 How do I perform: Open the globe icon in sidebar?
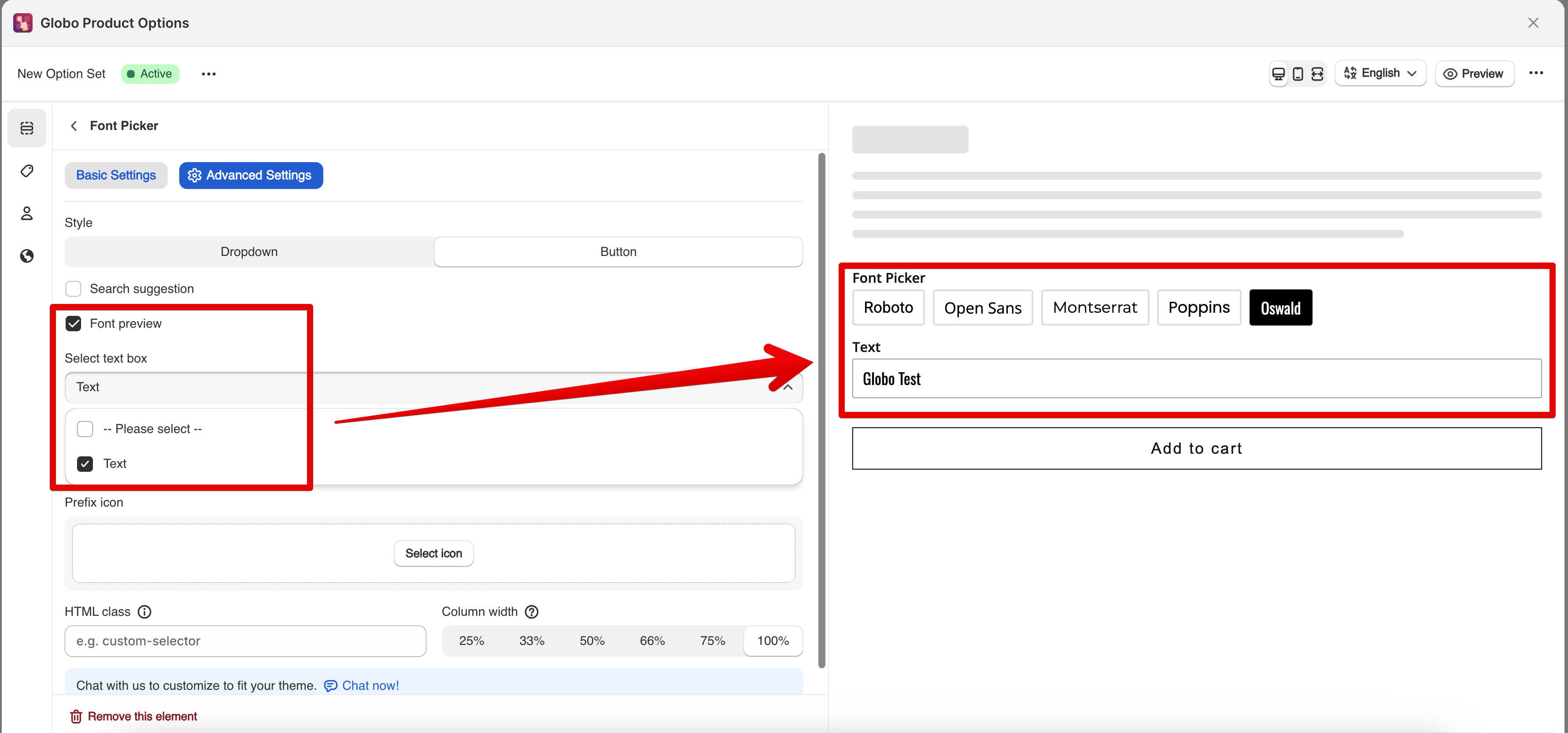click(27, 256)
